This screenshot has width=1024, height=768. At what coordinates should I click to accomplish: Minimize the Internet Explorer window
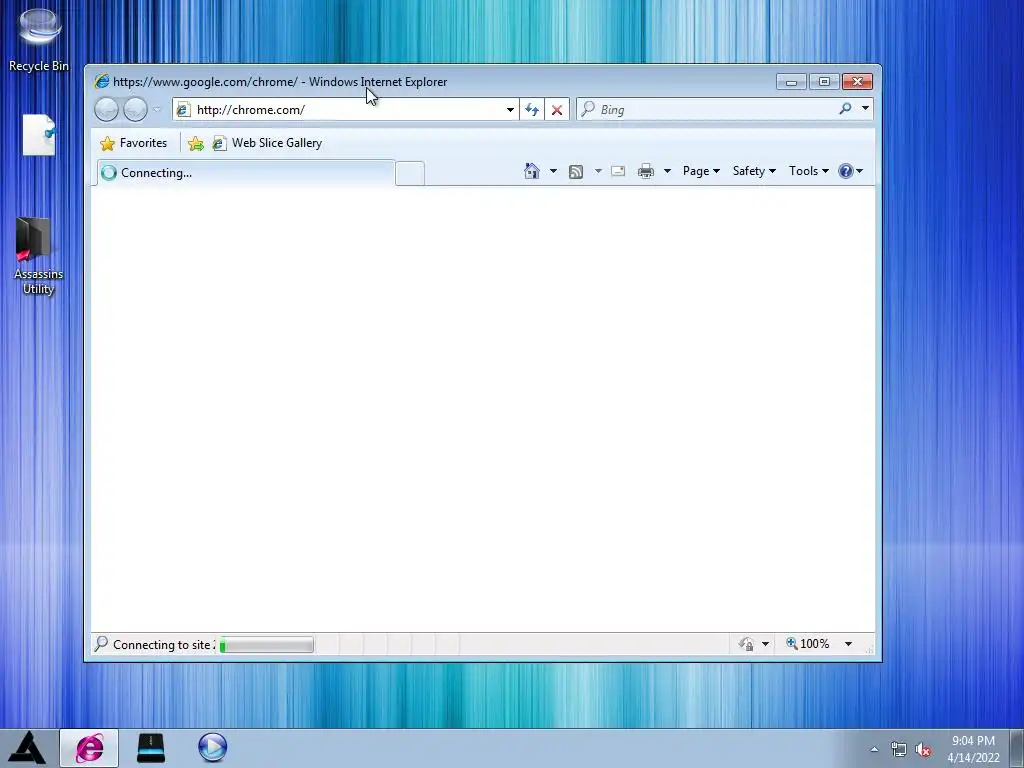click(x=791, y=82)
